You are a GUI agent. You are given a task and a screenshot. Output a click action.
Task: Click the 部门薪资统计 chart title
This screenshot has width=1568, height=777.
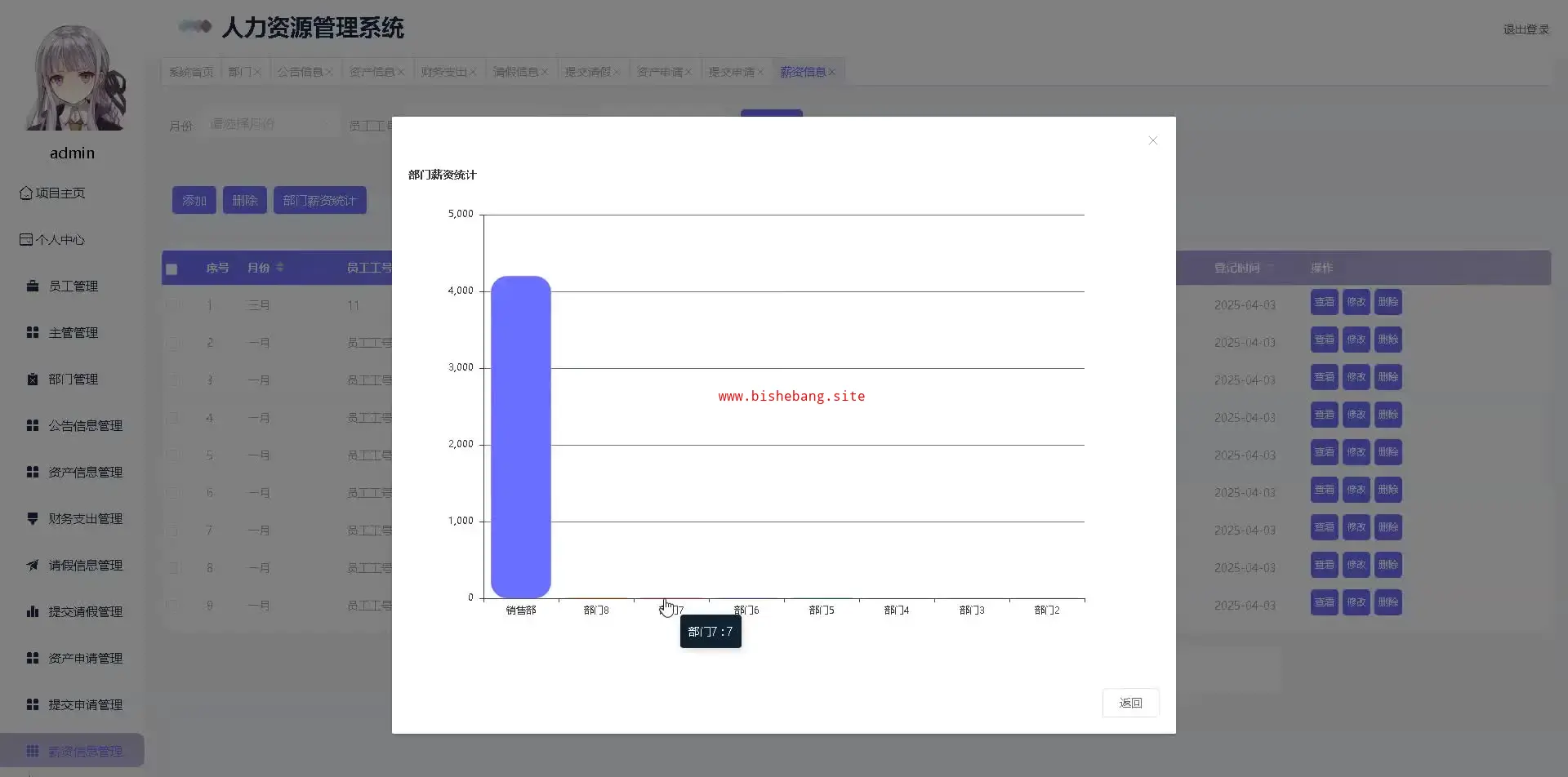(x=442, y=175)
